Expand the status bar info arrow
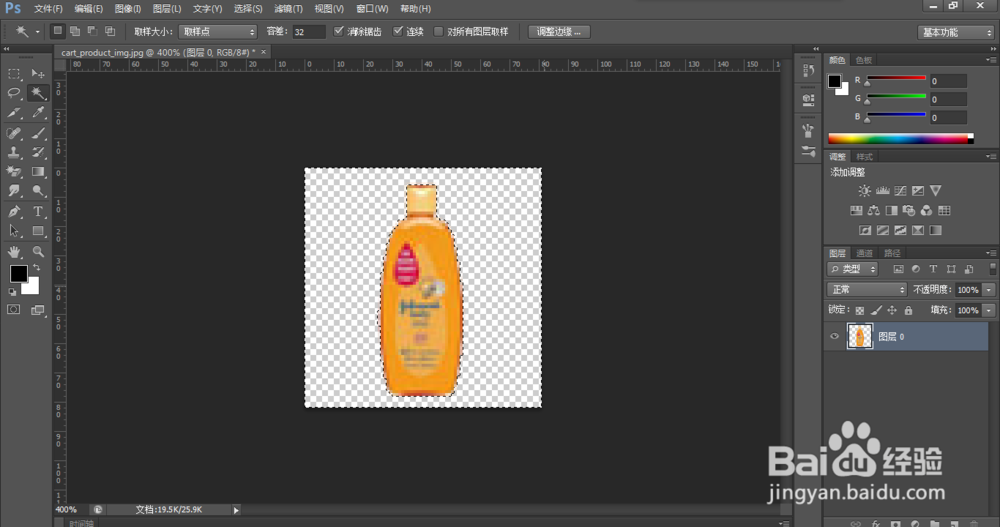 pyautogui.click(x=236, y=510)
